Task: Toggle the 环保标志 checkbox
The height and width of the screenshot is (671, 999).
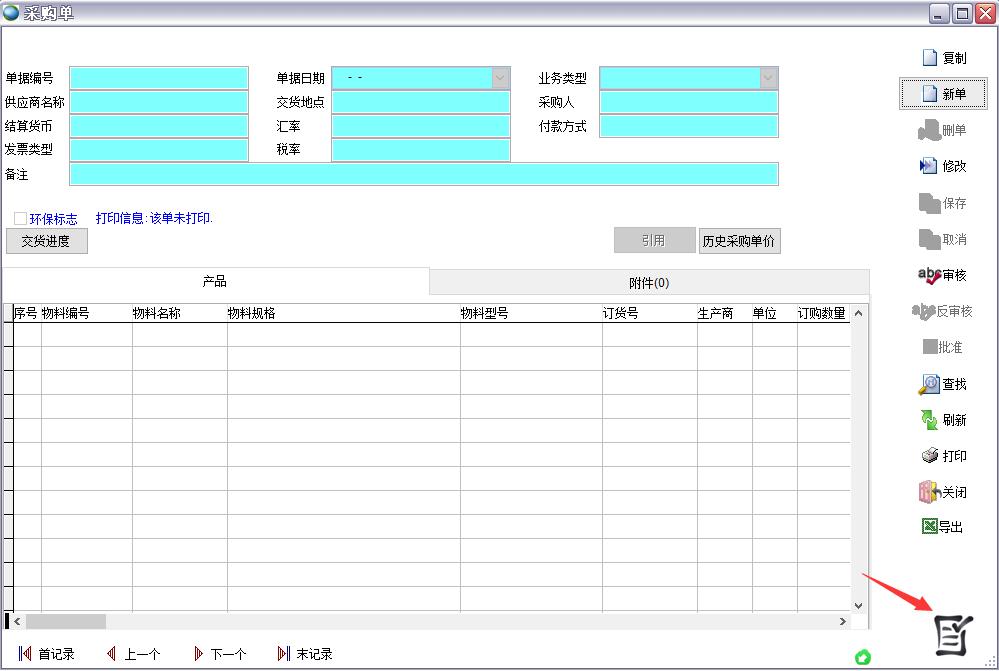Action: click(21, 218)
